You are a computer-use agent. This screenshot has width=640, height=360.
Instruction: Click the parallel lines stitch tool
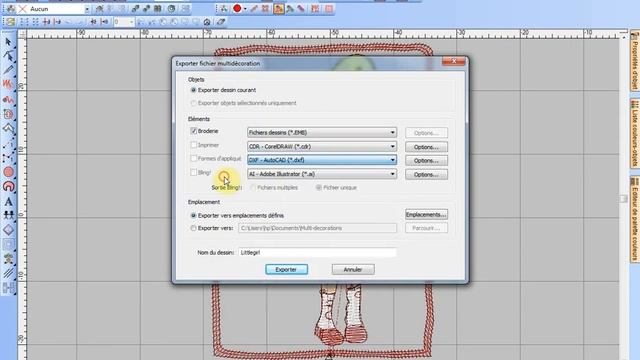tap(8, 273)
